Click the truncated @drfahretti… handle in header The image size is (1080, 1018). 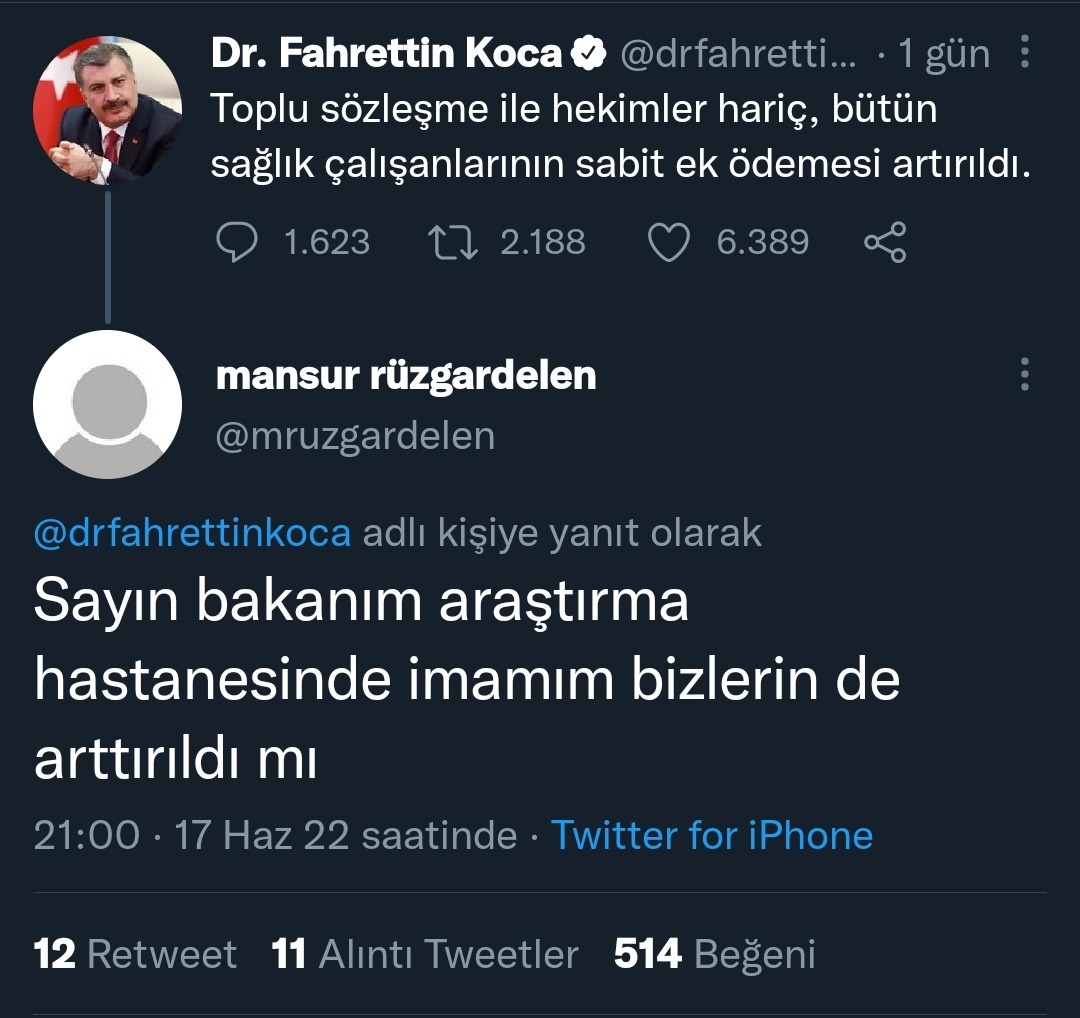pyautogui.click(x=738, y=54)
